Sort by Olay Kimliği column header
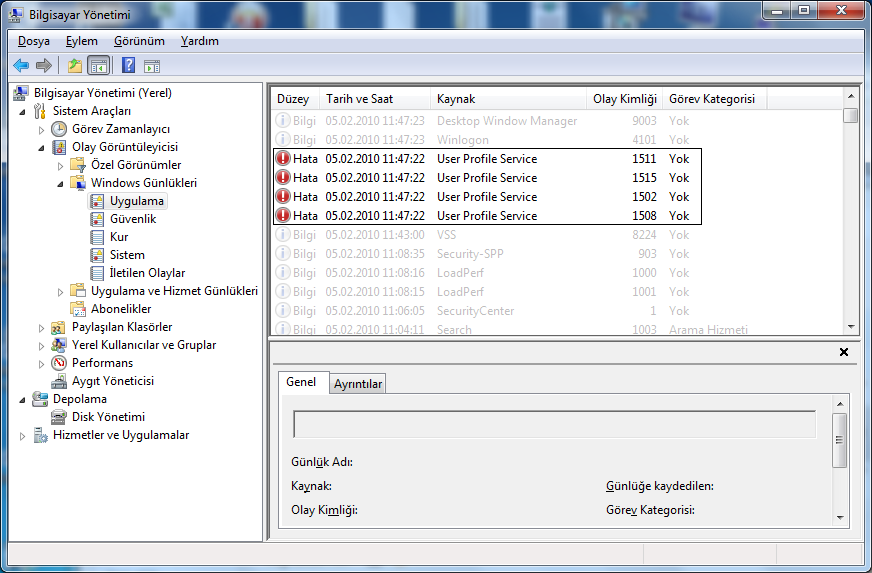This screenshot has width=872, height=573. point(624,99)
